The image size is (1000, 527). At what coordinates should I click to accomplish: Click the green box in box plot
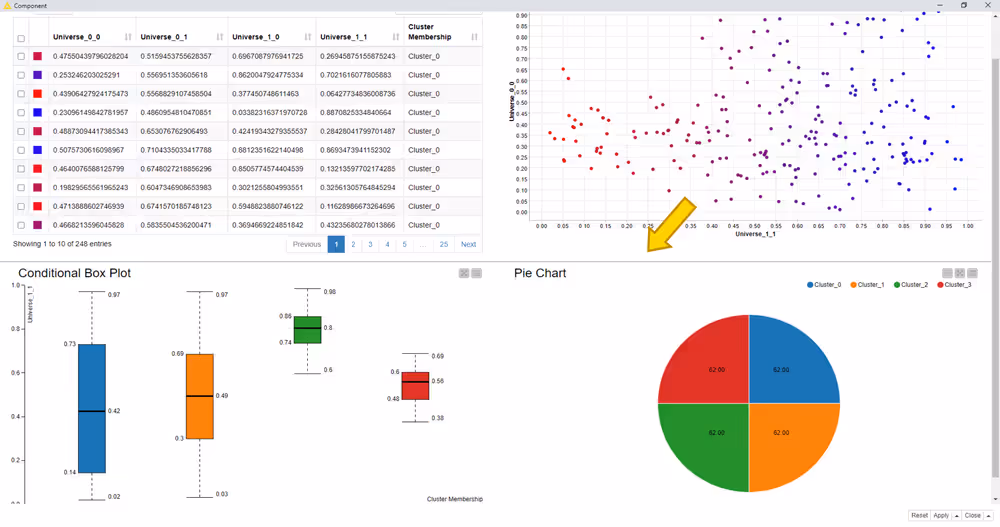[308, 328]
